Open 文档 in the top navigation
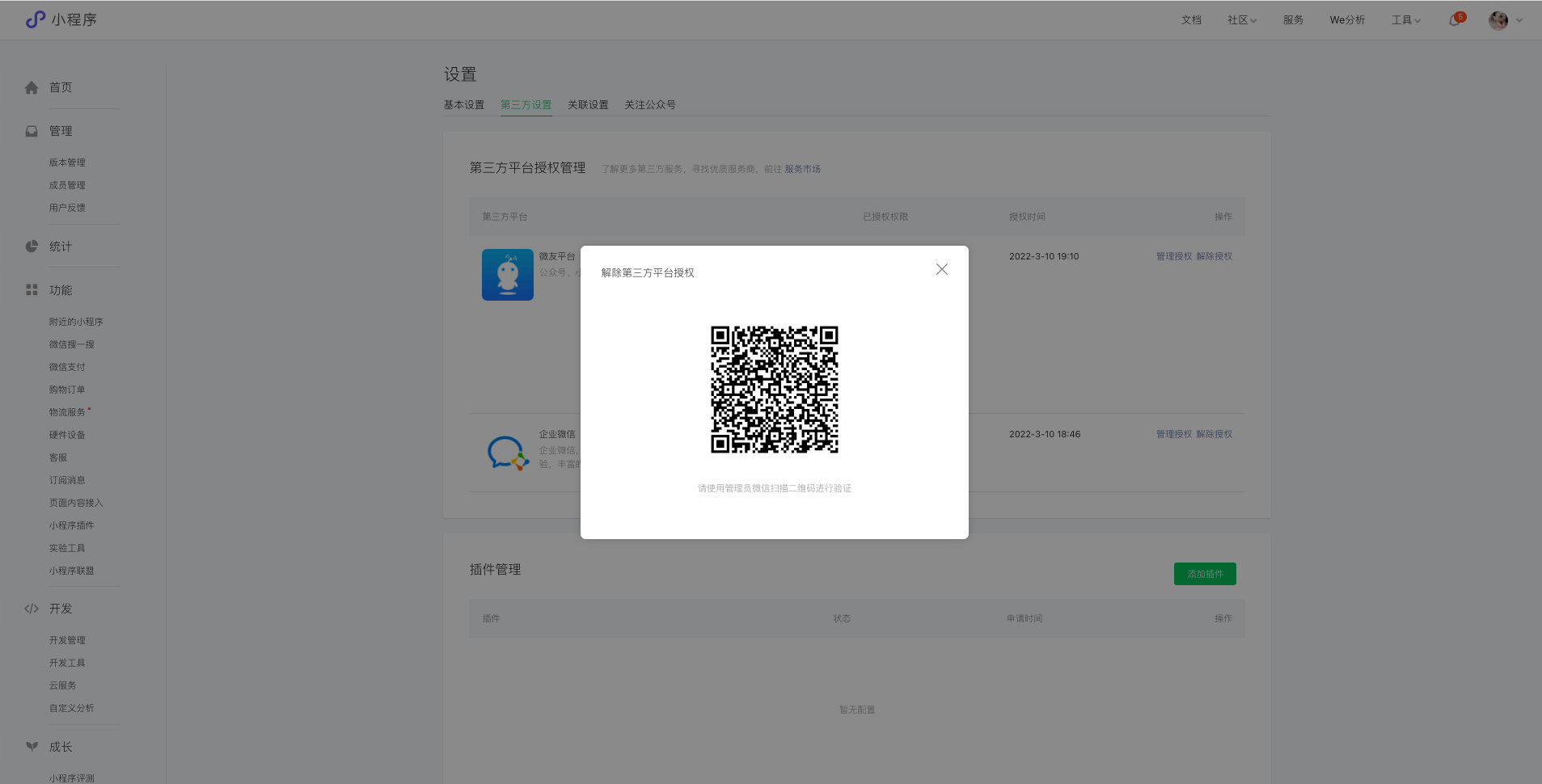 tap(1191, 20)
